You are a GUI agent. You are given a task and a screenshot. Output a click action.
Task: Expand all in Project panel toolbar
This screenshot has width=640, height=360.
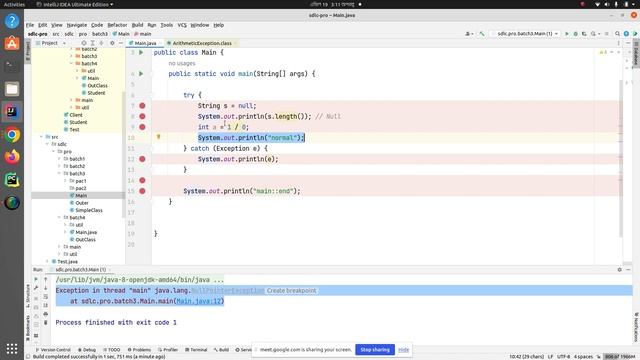pyautogui.click(x=93, y=43)
